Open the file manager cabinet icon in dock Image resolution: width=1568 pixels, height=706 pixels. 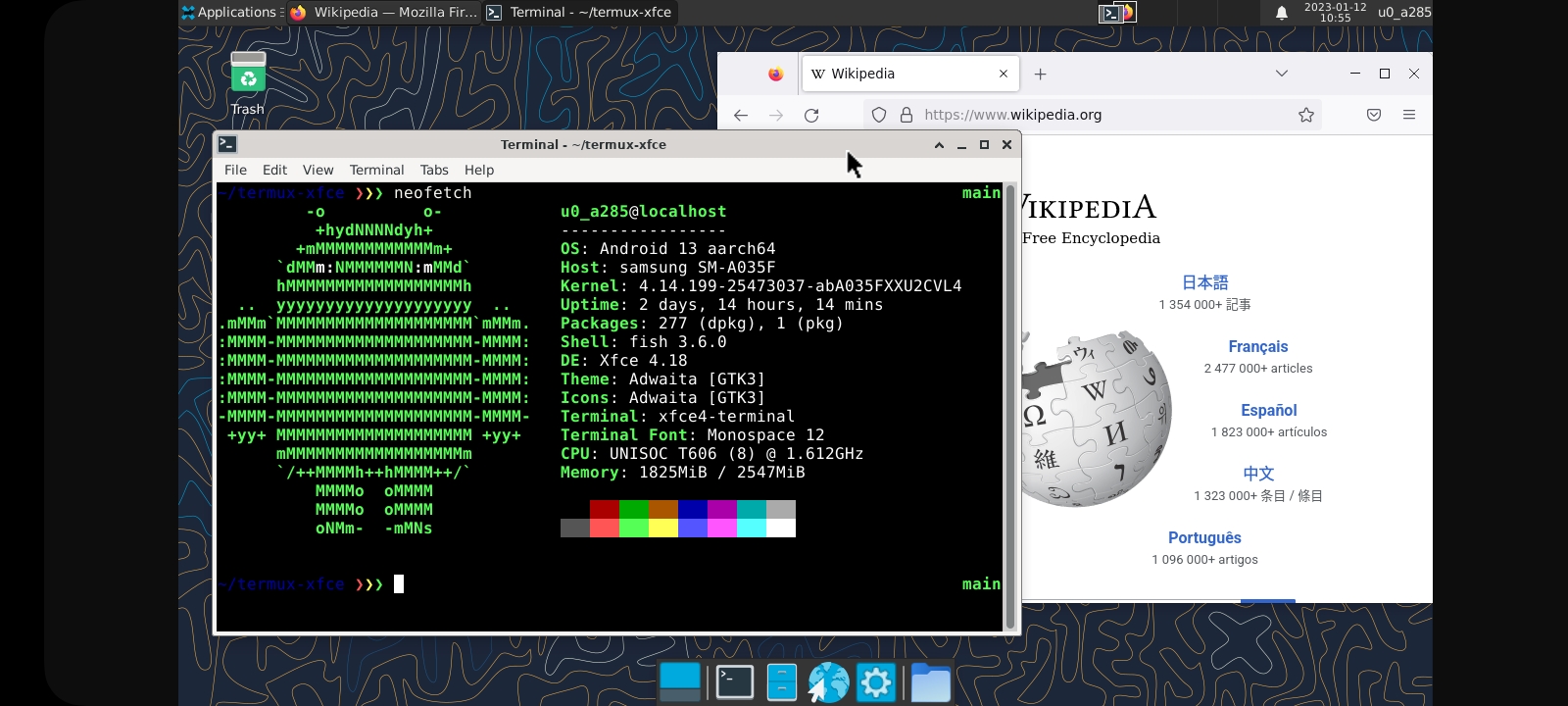(x=781, y=682)
